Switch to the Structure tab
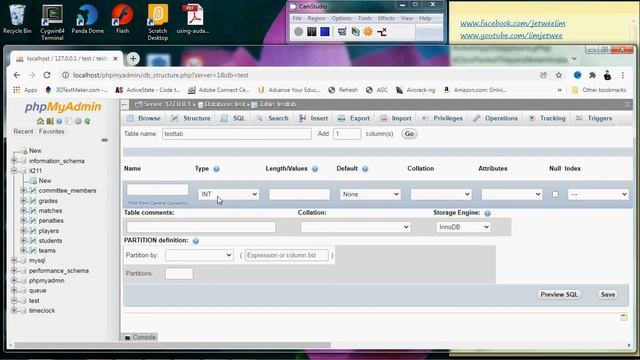This screenshot has height=360, width=640. click(x=191, y=118)
